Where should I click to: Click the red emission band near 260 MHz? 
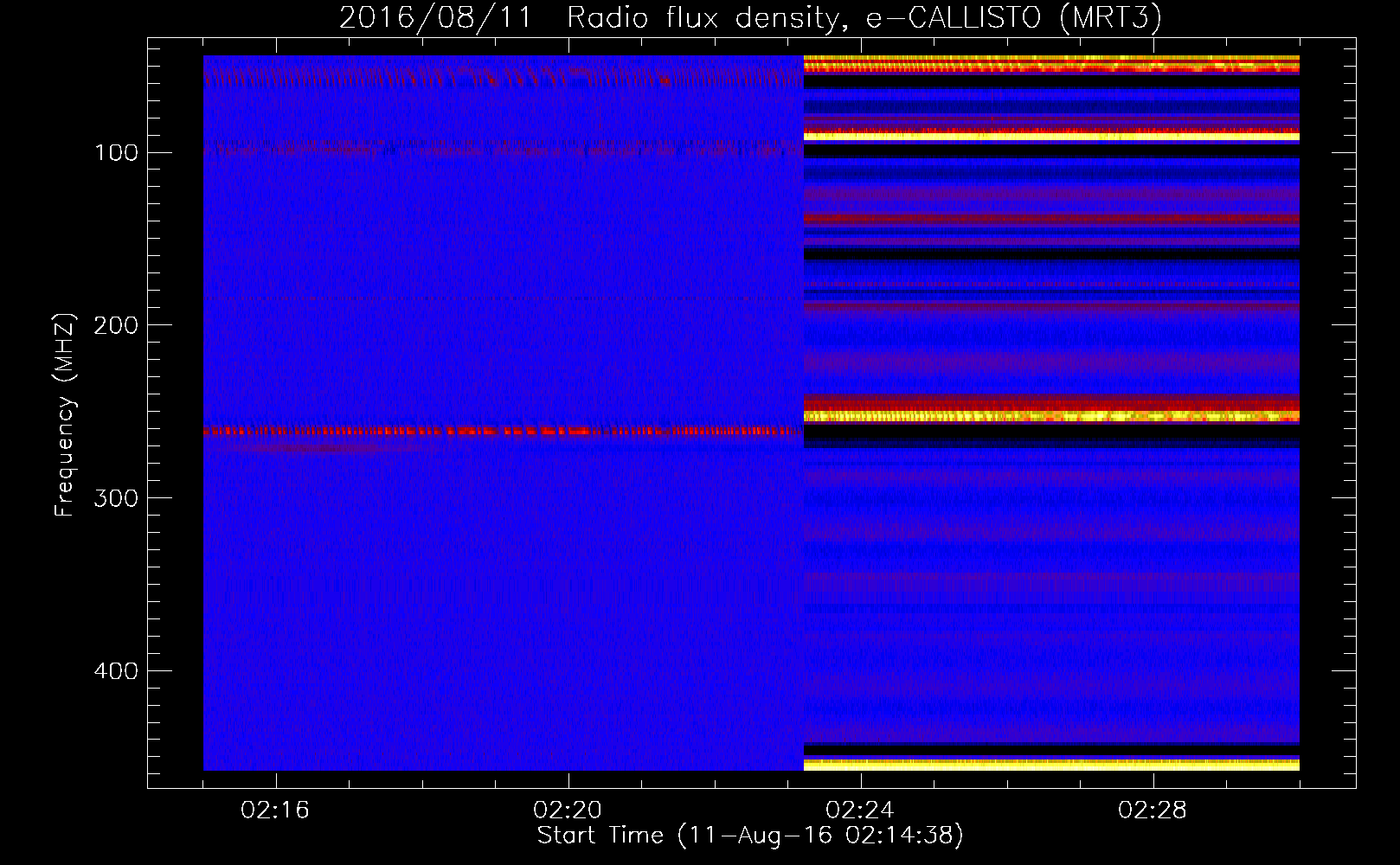[x=504, y=430]
